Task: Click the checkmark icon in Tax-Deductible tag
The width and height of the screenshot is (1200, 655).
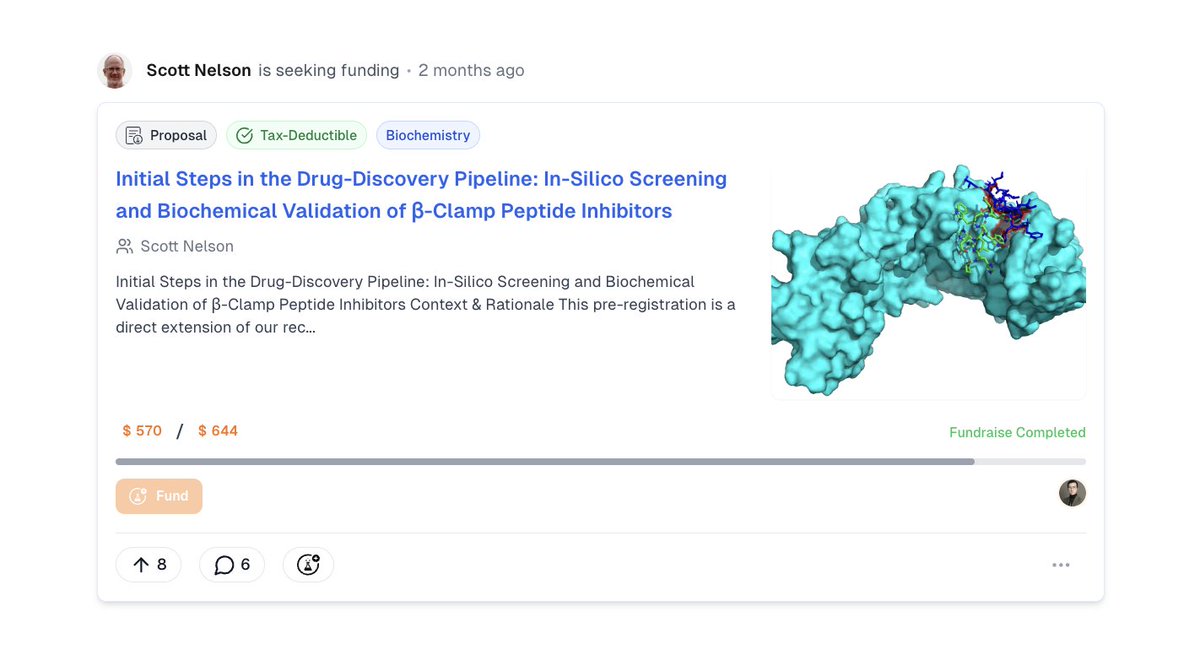Action: coord(244,135)
